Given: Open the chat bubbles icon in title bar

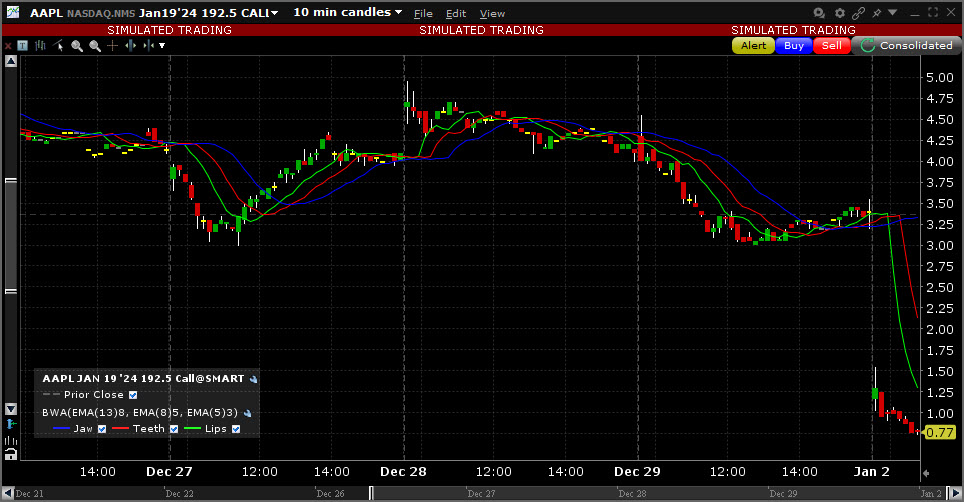Looking at the screenshot, I should point(819,12).
